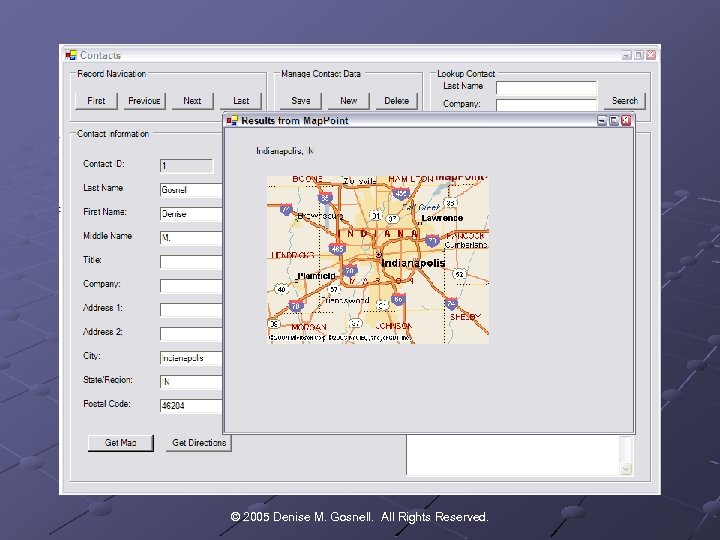Maximize the Contacts window
Screen dimensions: 720x540
pyautogui.click(x=639, y=55)
